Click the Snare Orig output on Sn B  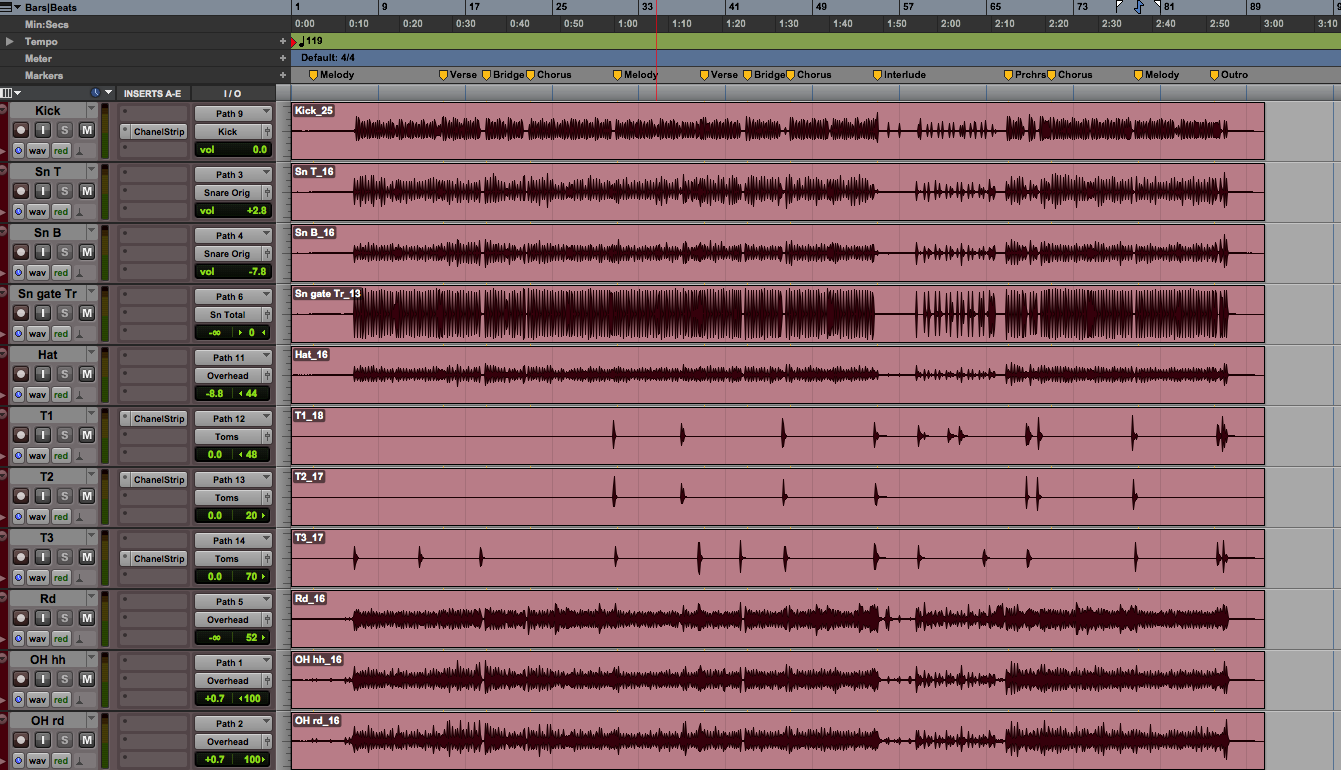click(227, 254)
